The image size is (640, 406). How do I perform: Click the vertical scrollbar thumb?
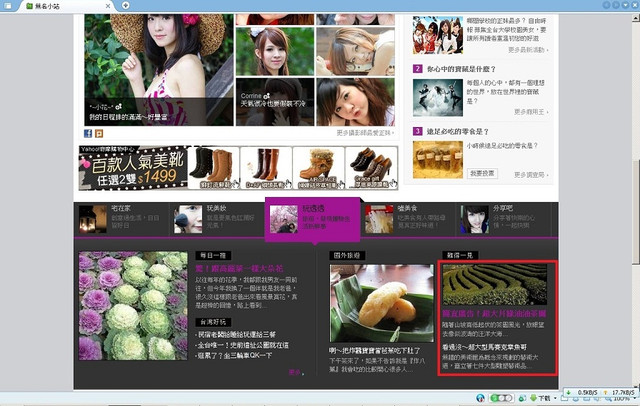point(636,210)
